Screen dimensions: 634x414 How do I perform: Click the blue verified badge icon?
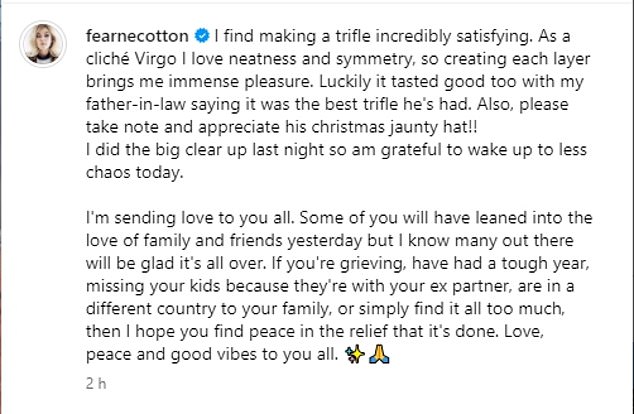[202, 36]
